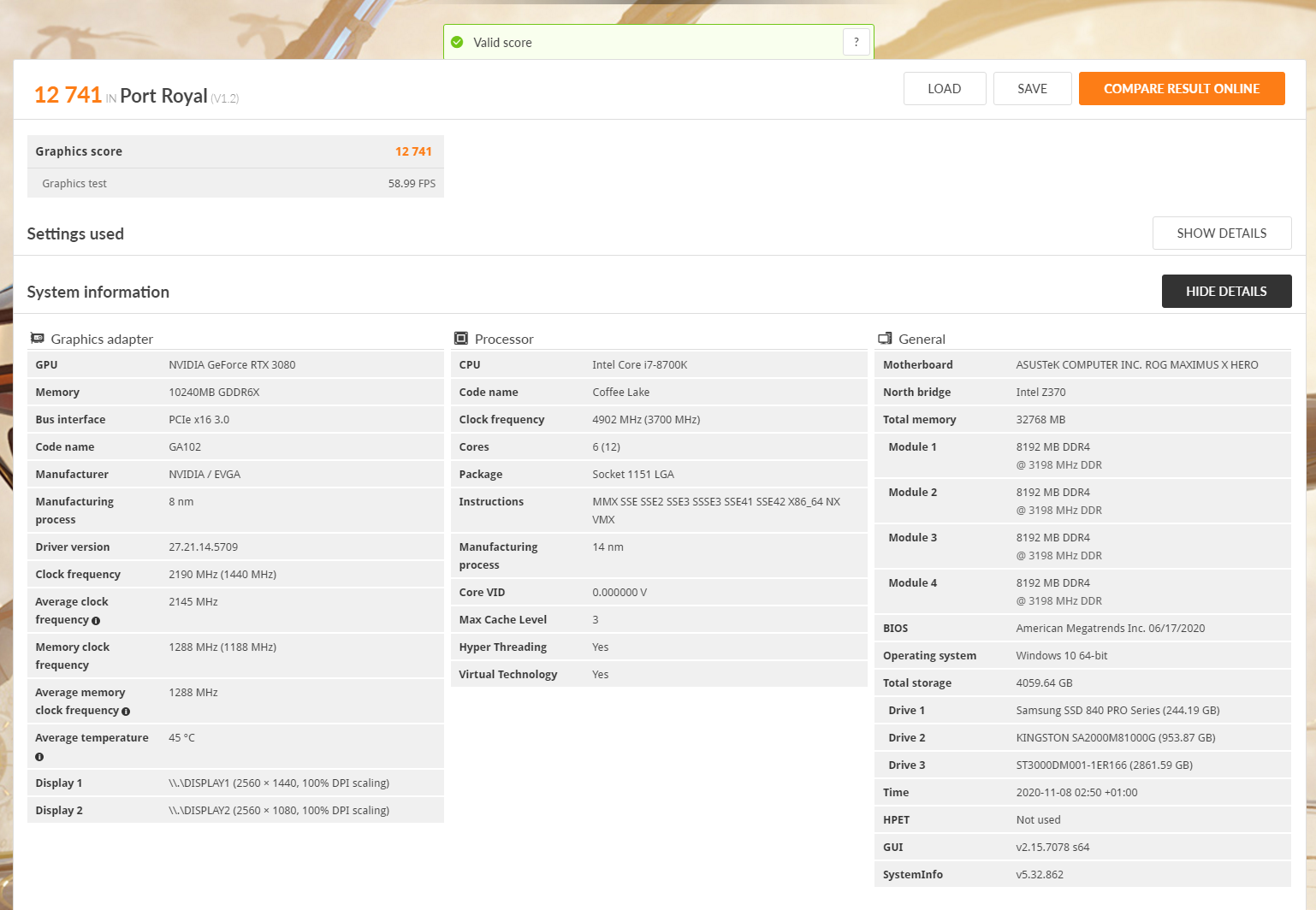Click Average clock frequency value 2145 MHz
This screenshot has width=1316, height=910.
point(193,601)
